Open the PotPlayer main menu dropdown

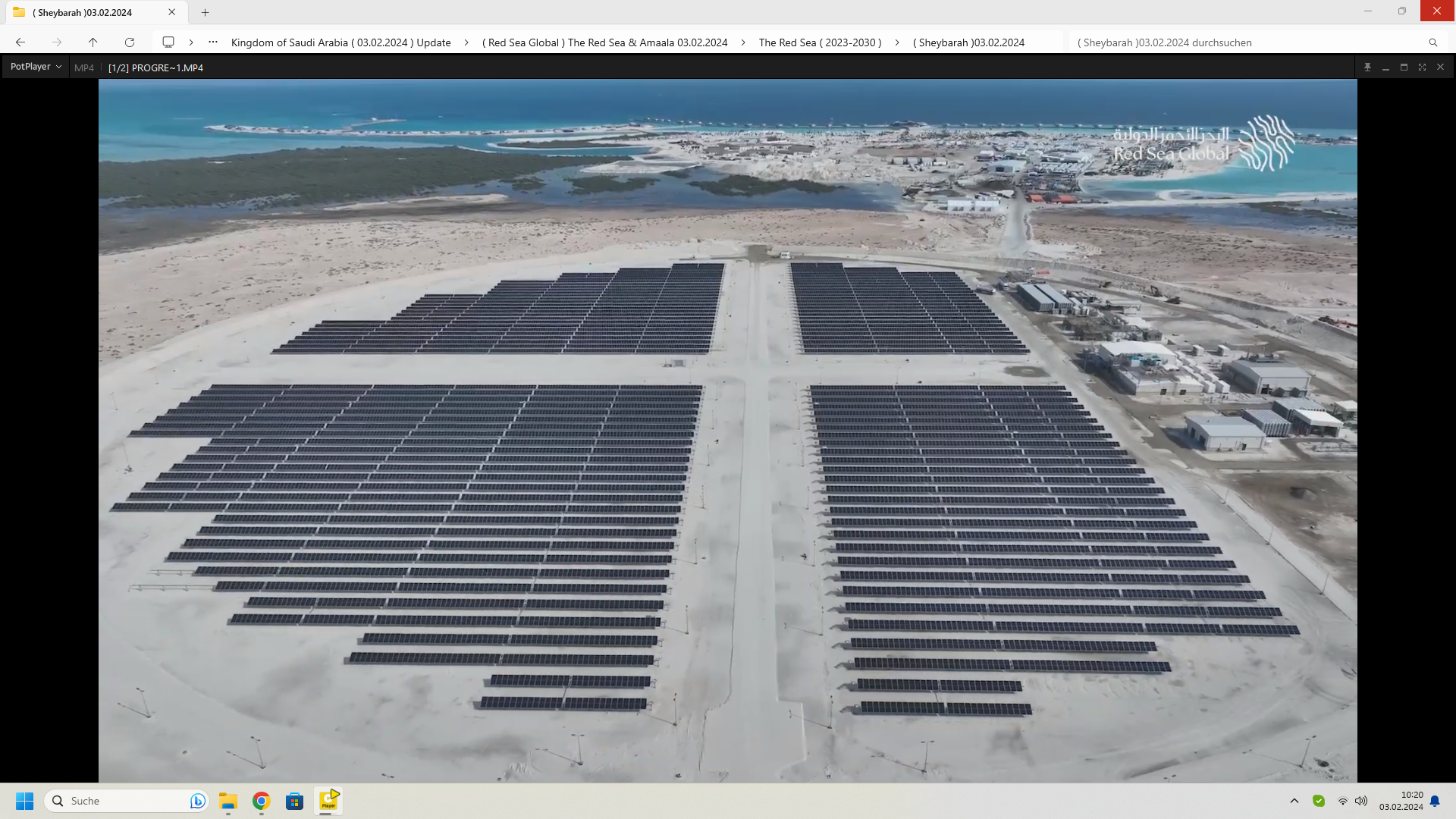[x=36, y=67]
